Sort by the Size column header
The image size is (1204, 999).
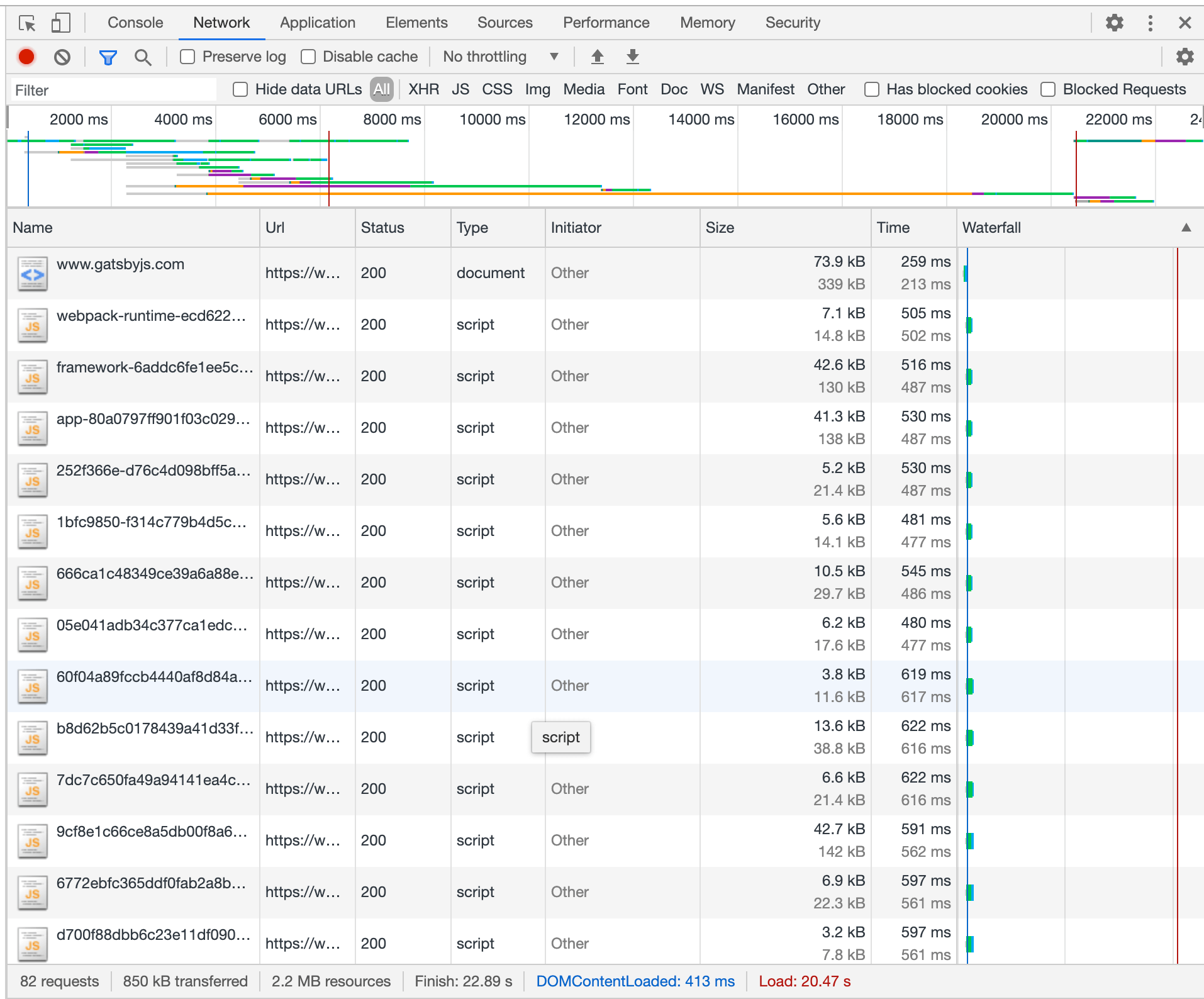coord(785,228)
